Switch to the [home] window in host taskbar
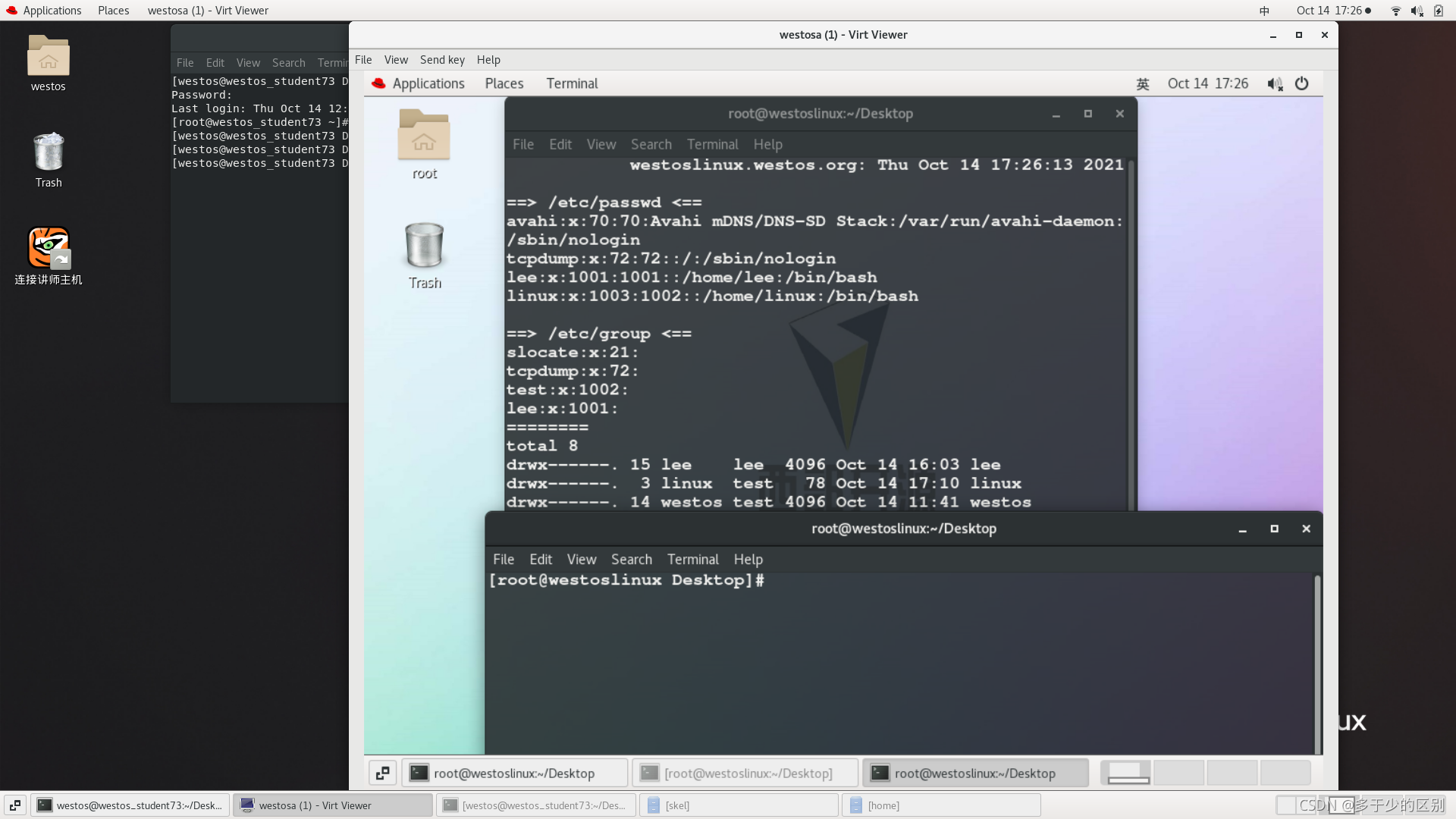The image size is (1456, 819). click(940, 805)
